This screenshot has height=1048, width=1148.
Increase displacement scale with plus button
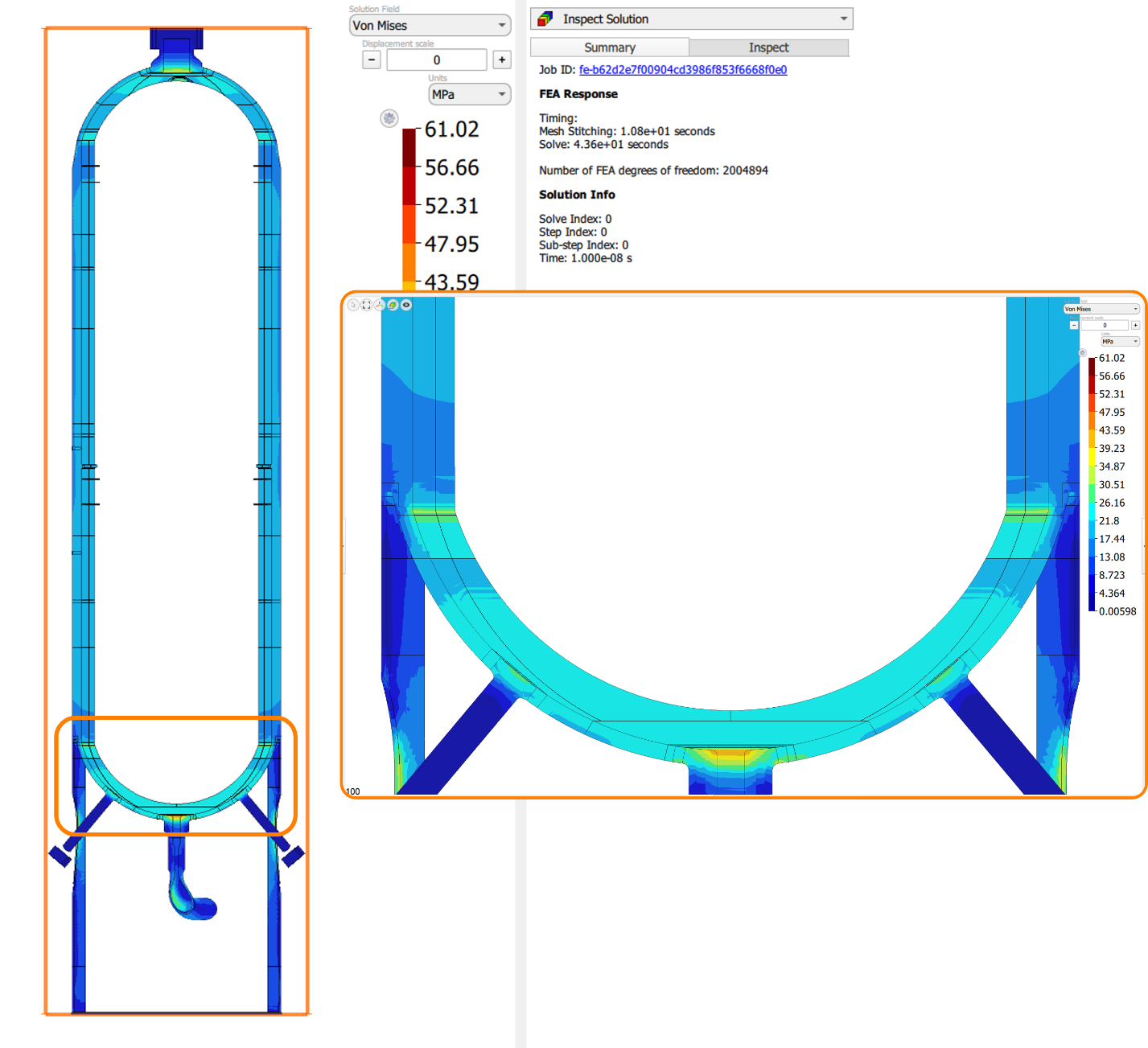click(x=502, y=60)
